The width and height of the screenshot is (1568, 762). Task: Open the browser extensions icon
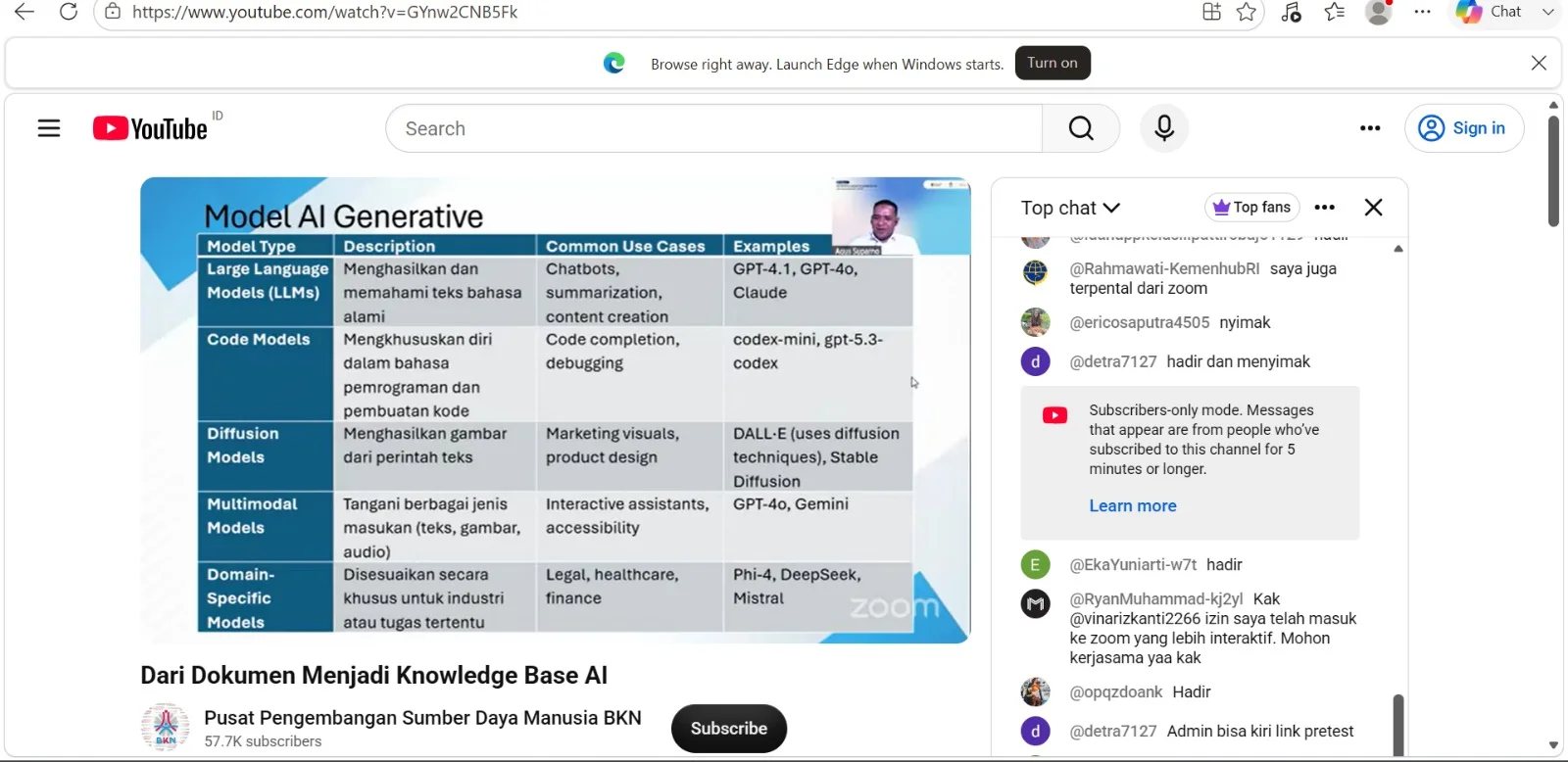click(x=1212, y=12)
